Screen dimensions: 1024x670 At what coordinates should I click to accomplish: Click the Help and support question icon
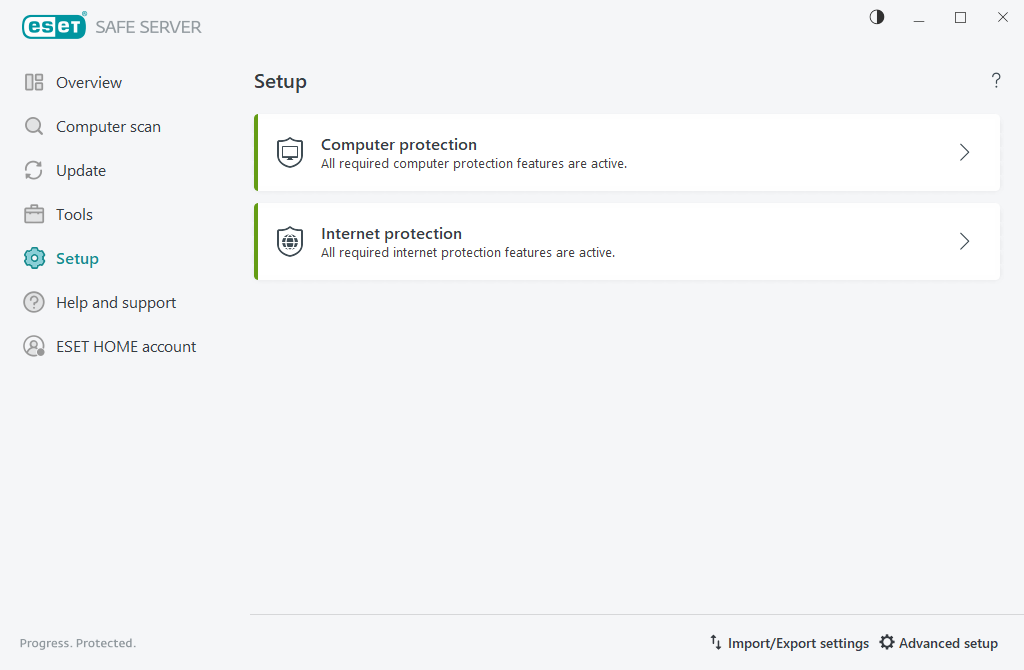34,302
